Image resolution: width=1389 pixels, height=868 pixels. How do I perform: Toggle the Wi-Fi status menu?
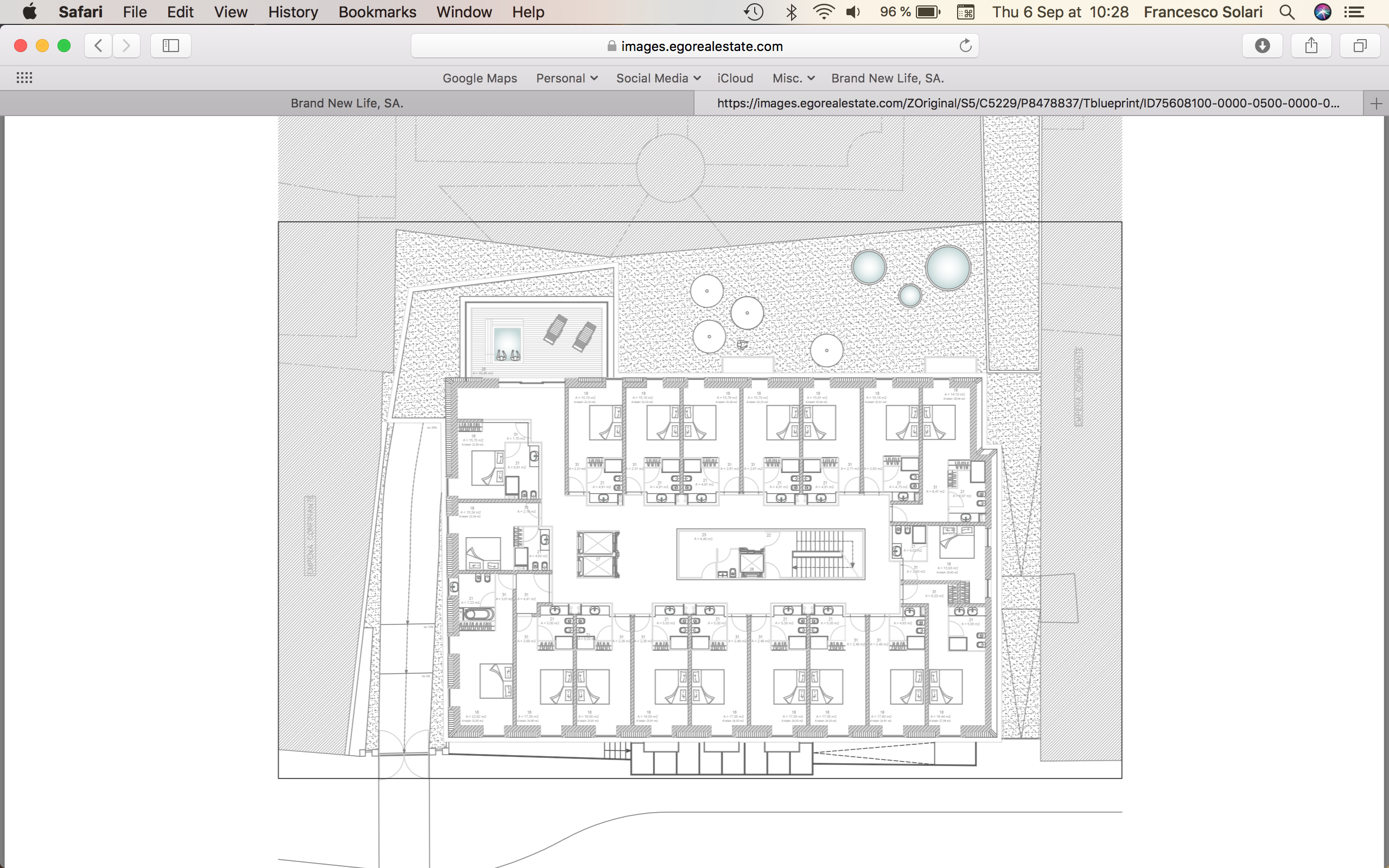point(823,12)
